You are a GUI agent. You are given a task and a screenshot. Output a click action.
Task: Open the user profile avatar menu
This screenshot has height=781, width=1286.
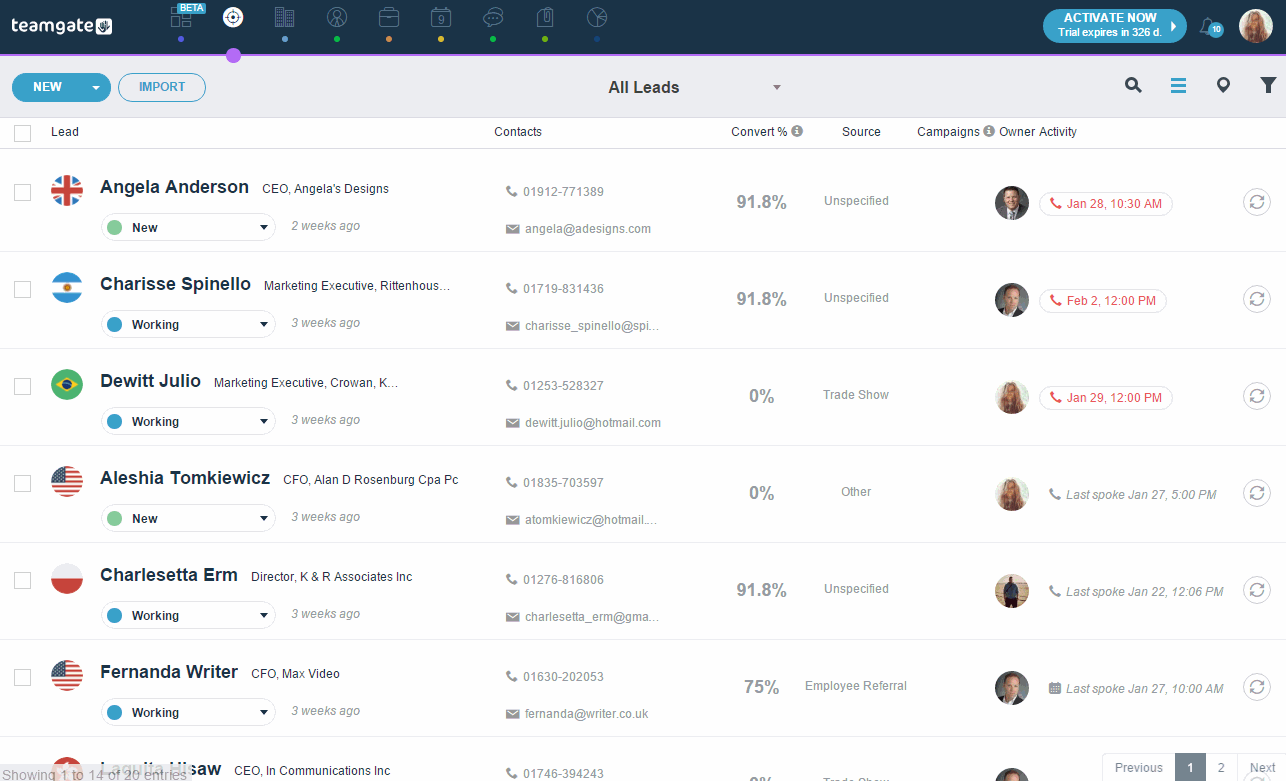click(x=1256, y=26)
